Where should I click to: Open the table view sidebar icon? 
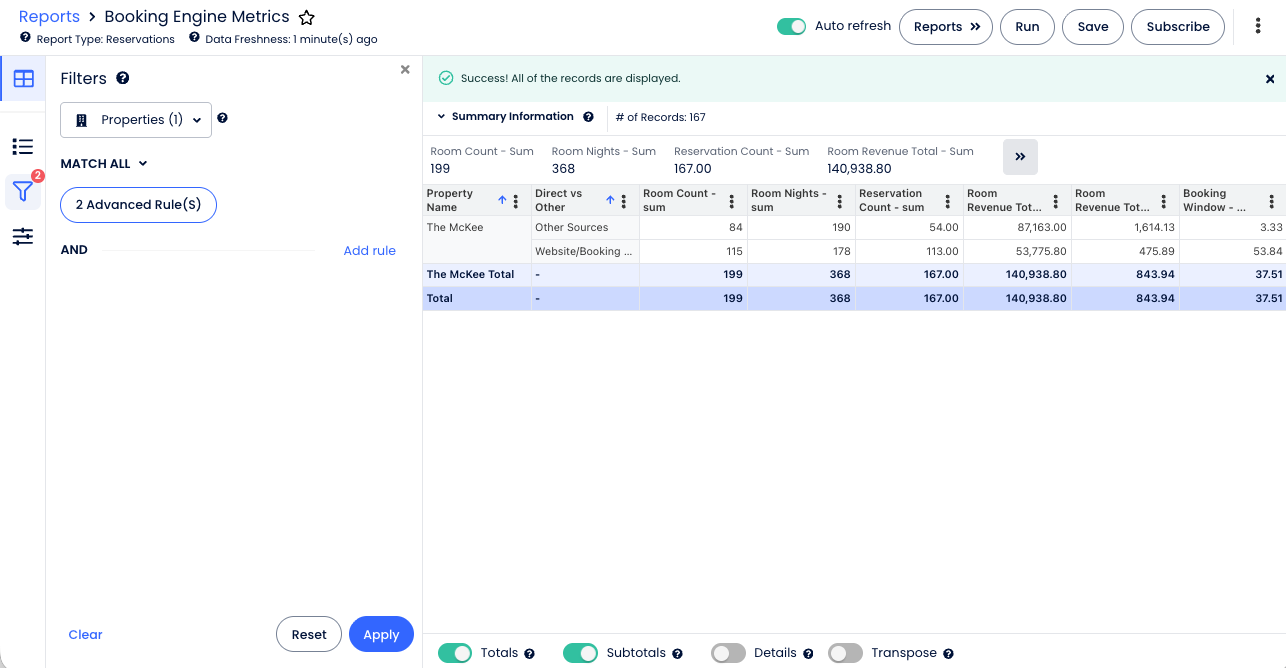[x=23, y=79]
